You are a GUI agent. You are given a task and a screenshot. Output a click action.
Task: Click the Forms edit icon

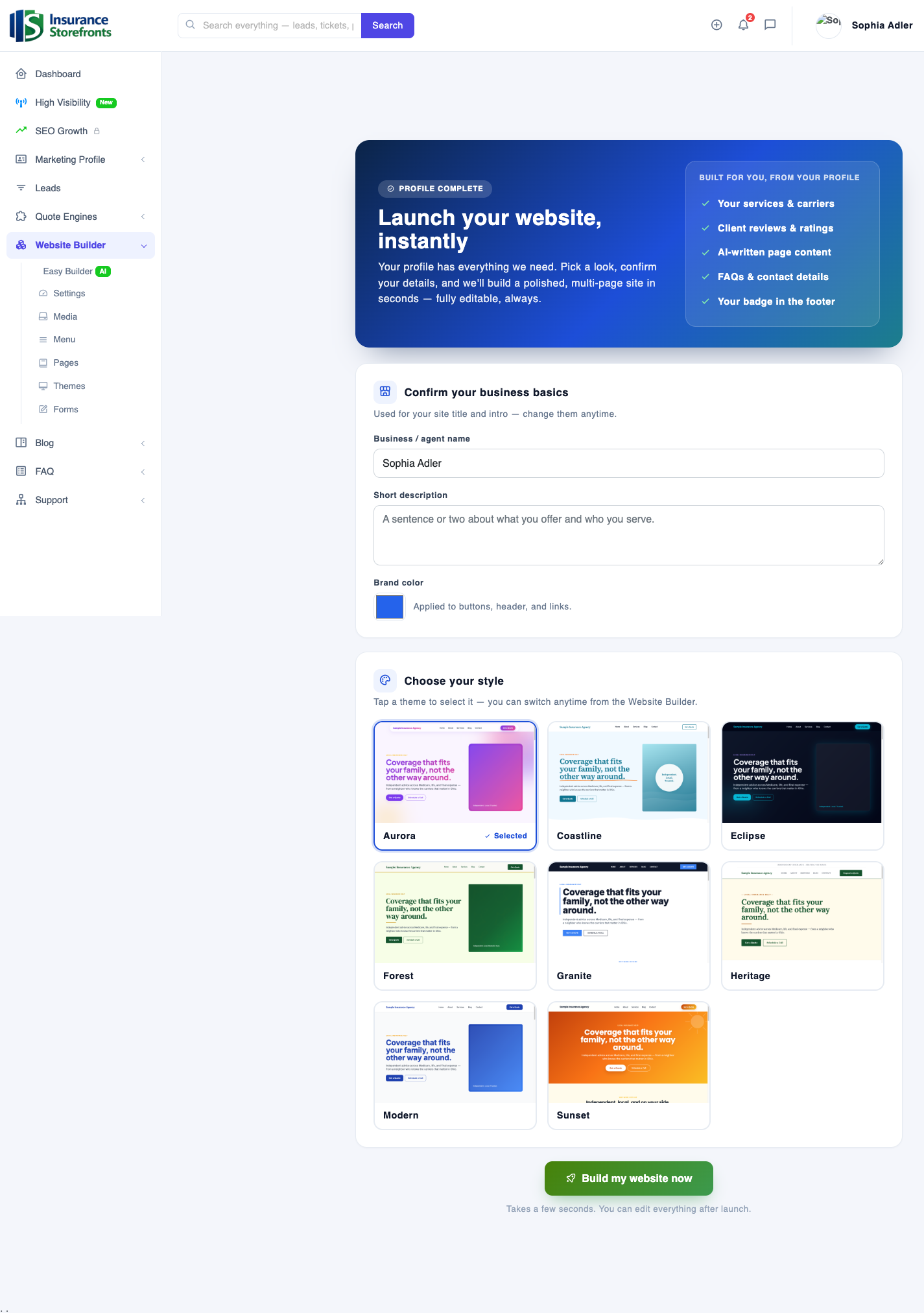(x=43, y=409)
